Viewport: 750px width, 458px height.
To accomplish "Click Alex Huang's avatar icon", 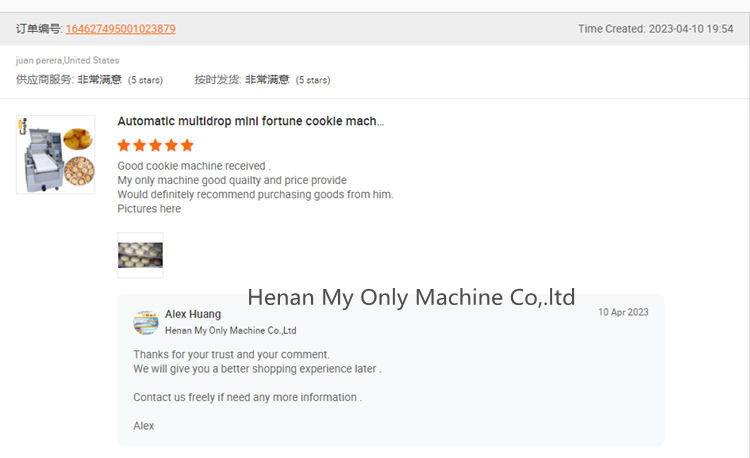I will pos(146,323).
